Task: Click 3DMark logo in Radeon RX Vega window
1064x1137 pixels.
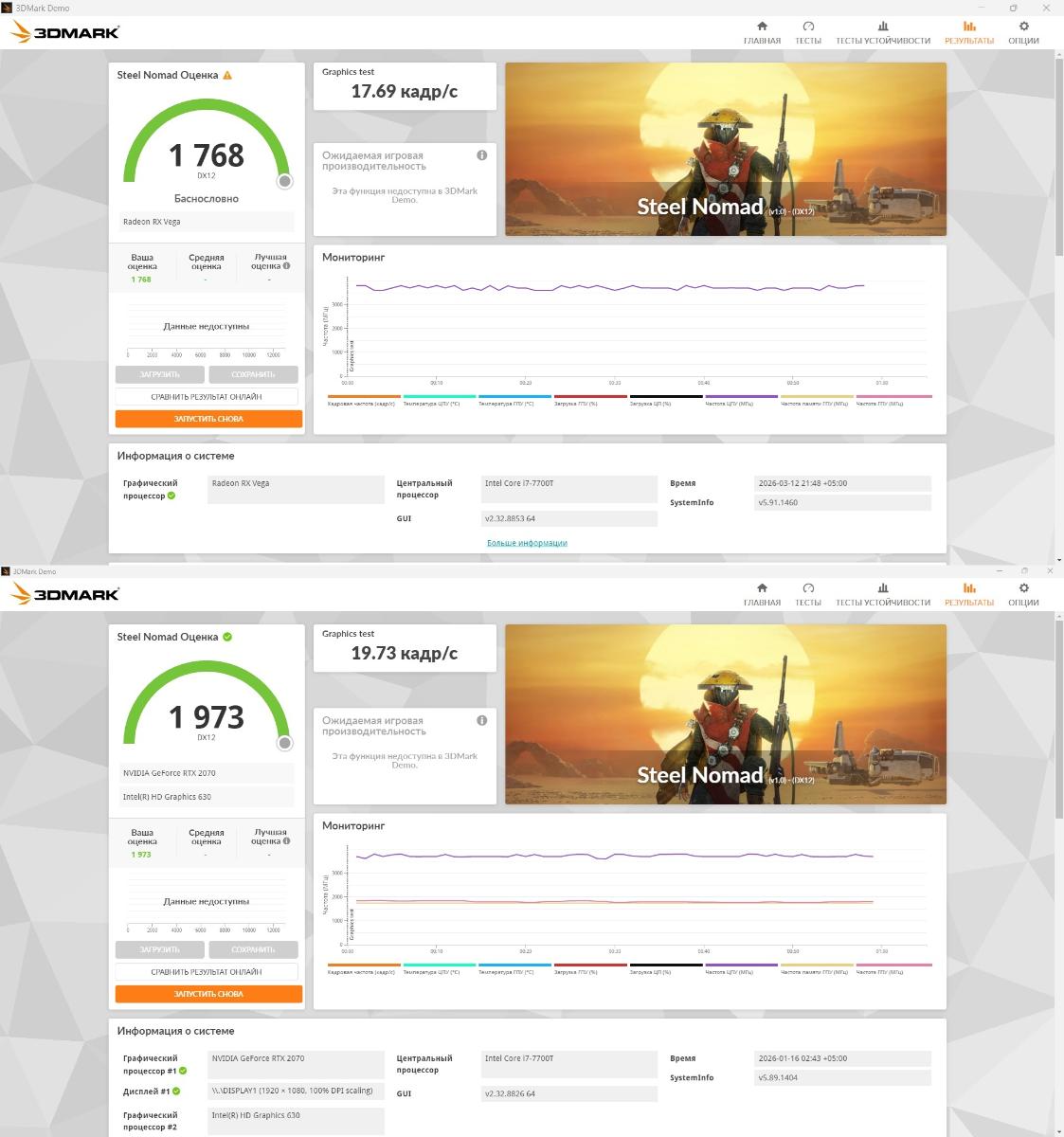Action: pyautogui.click(x=64, y=32)
